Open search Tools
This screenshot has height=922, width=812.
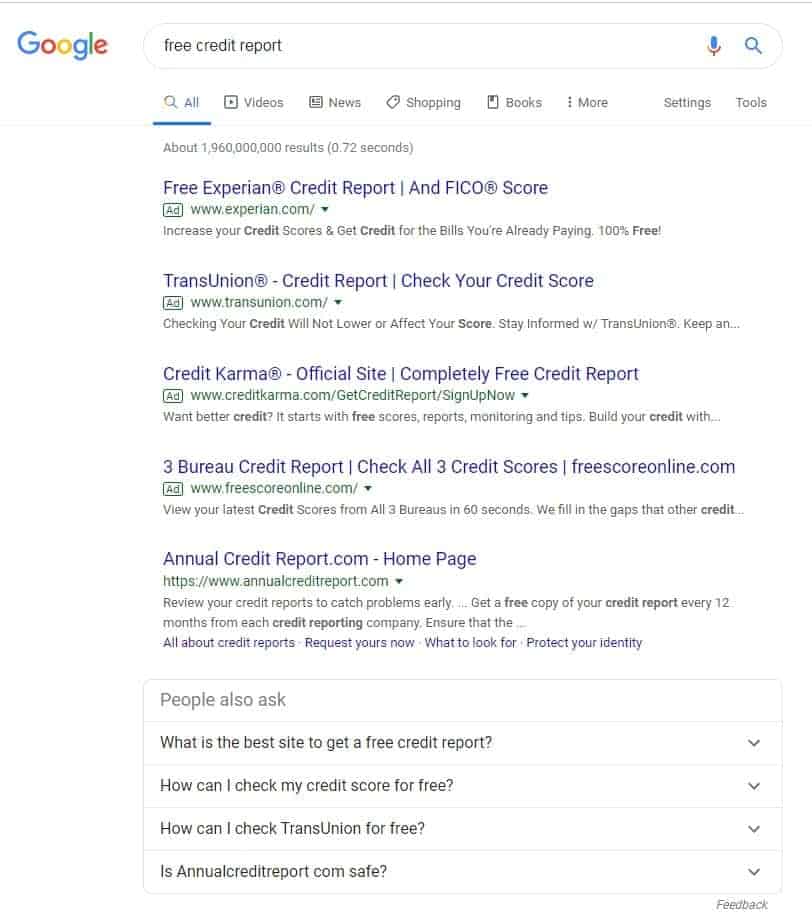pos(751,102)
